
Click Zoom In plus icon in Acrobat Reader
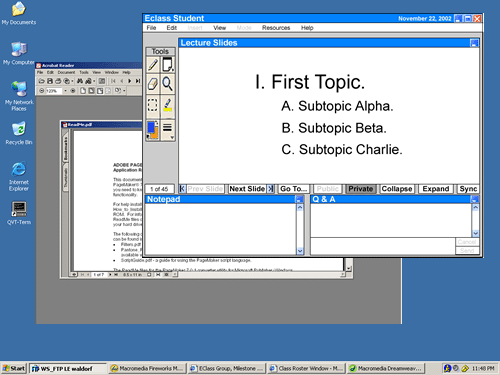(x=73, y=91)
